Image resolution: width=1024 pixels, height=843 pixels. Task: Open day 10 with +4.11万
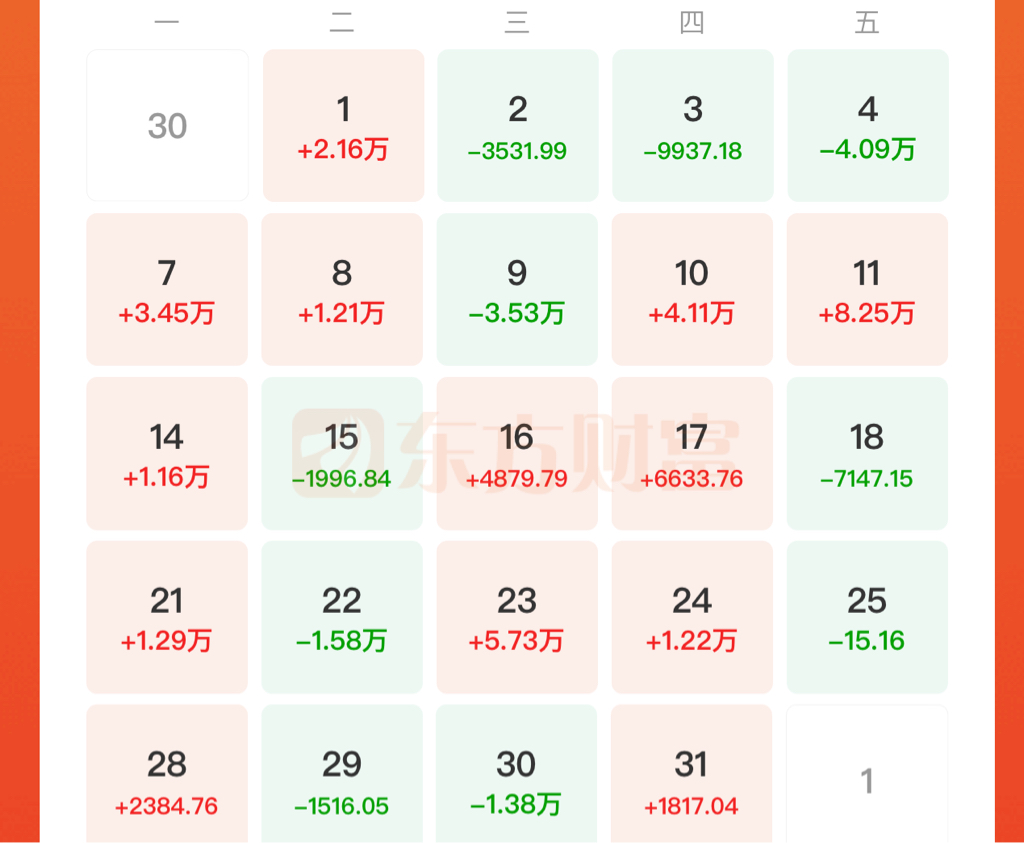(692, 289)
